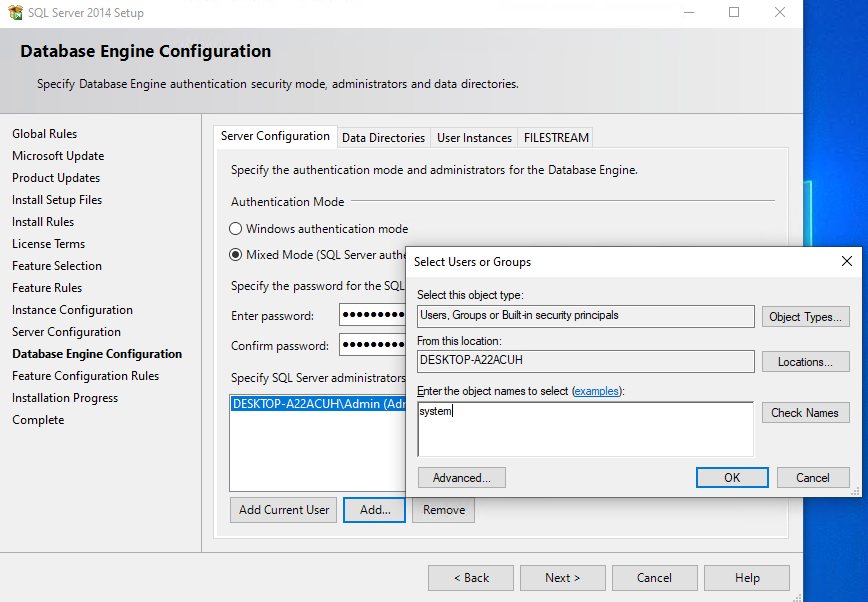
Task: Cancel the SQL Server setup wizard
Action: click(x=654, y=578)
